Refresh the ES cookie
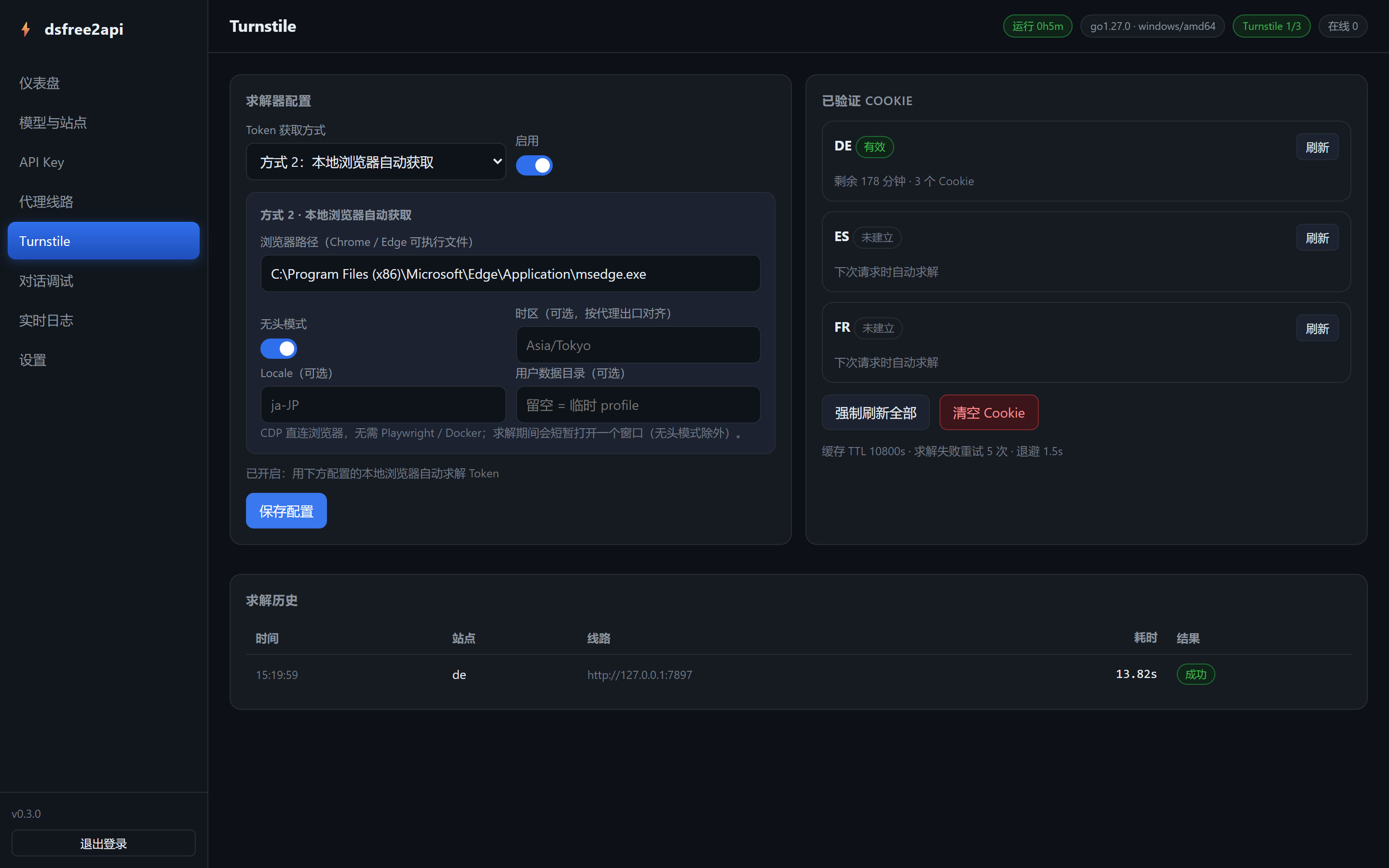 [1317, 238]
